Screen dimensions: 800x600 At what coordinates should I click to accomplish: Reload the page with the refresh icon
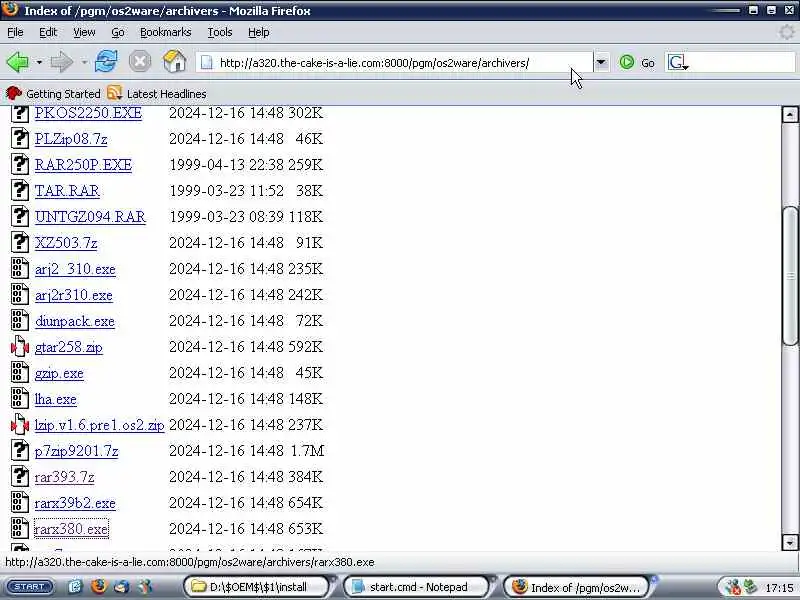tap(106, 62)
